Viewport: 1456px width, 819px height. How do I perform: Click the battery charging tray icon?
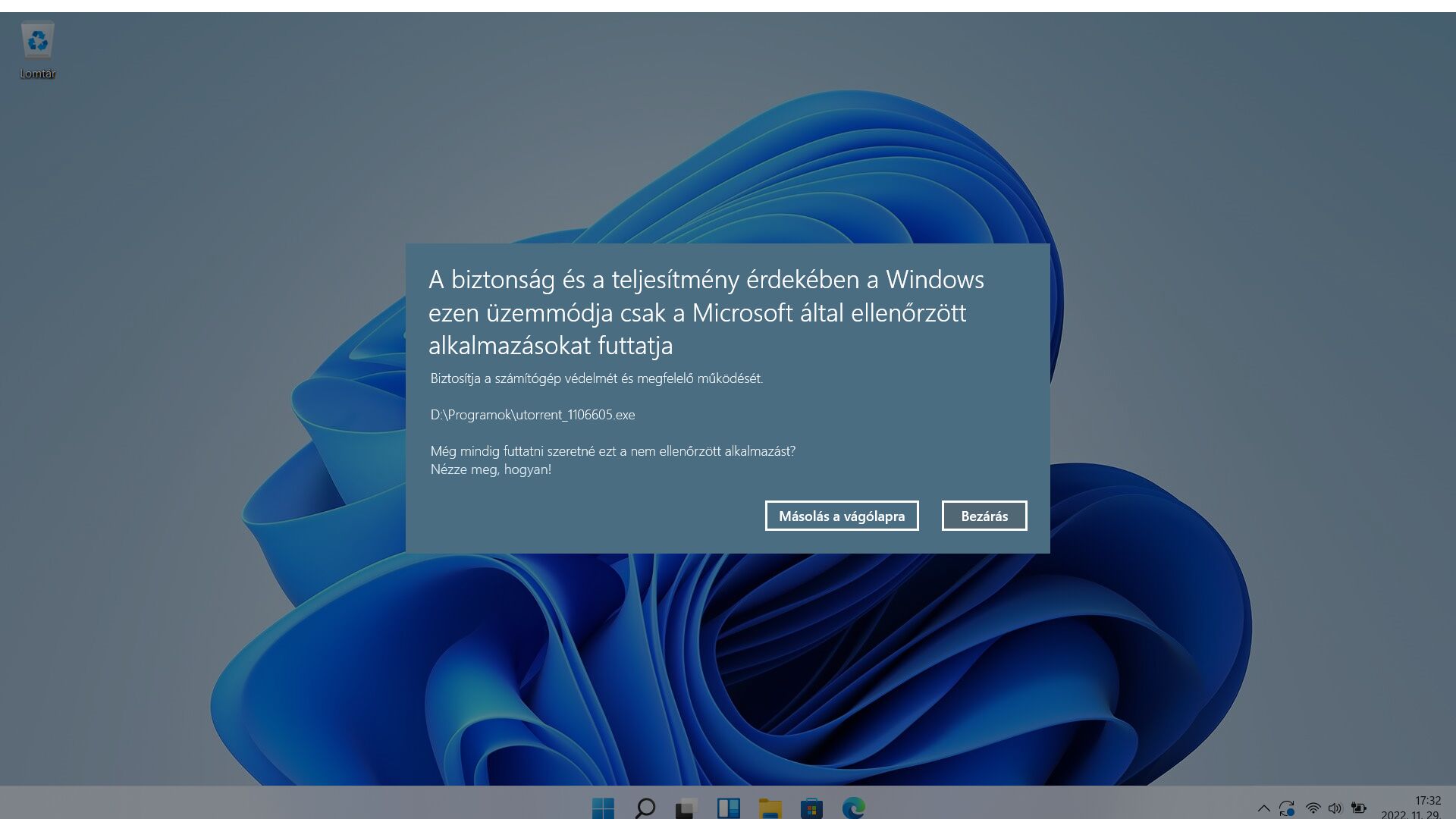point(1359,808)
